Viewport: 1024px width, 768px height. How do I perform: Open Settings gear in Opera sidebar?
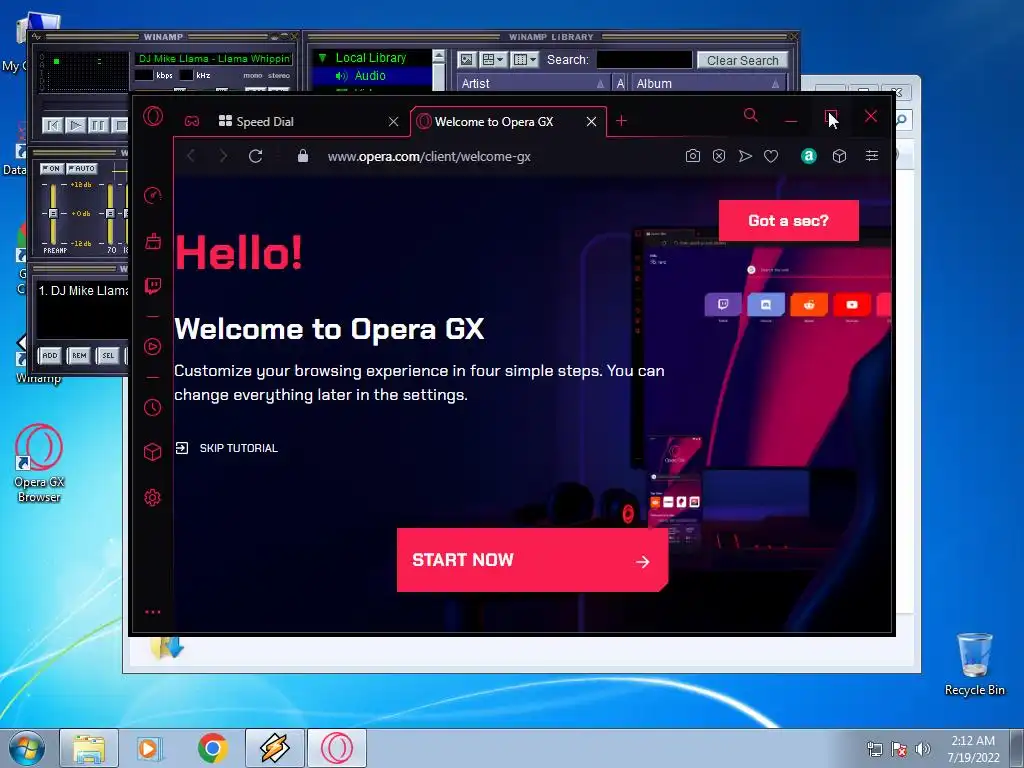[x=152, y=498]
